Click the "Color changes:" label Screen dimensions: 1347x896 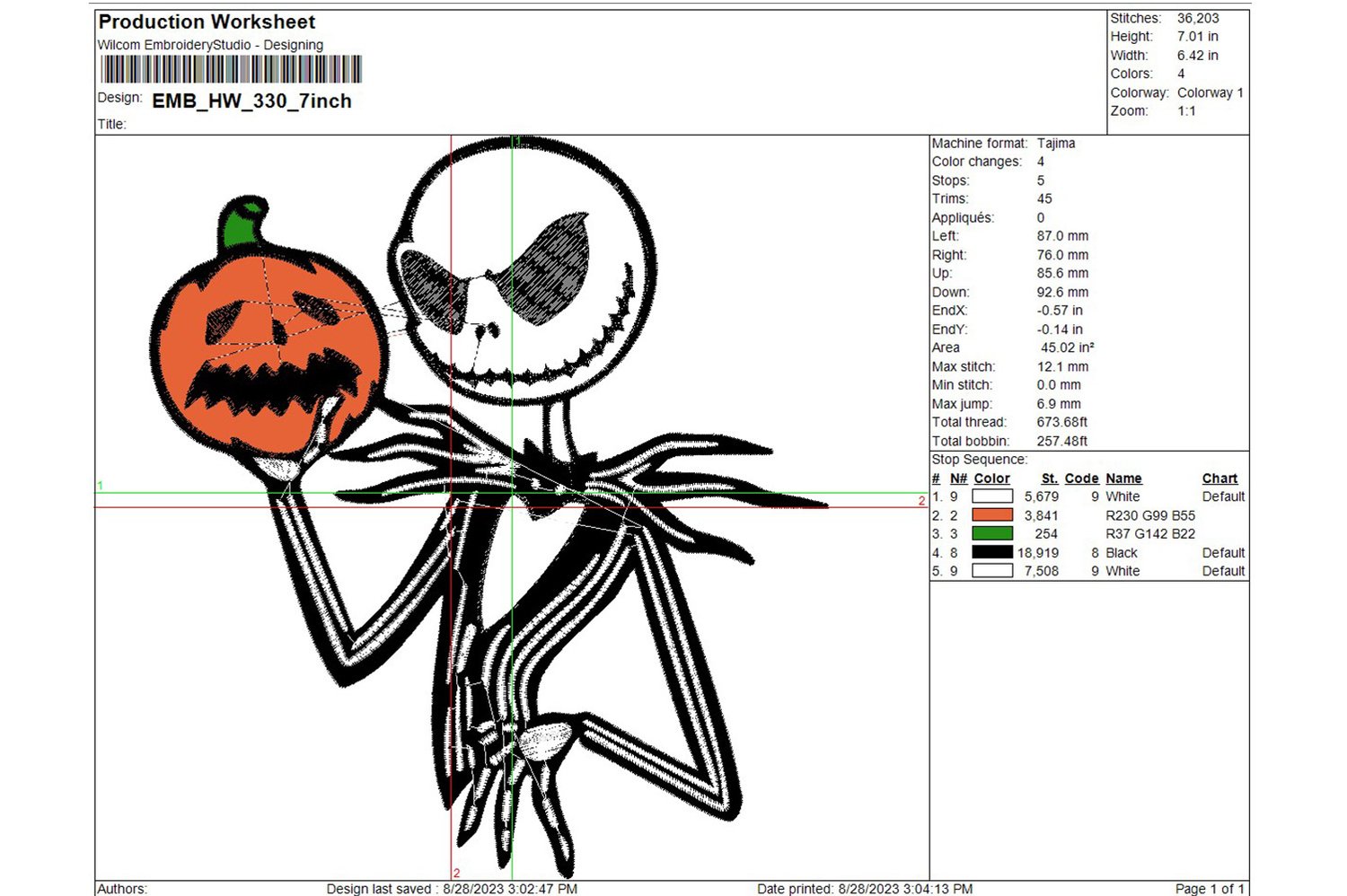click(977, 162)
